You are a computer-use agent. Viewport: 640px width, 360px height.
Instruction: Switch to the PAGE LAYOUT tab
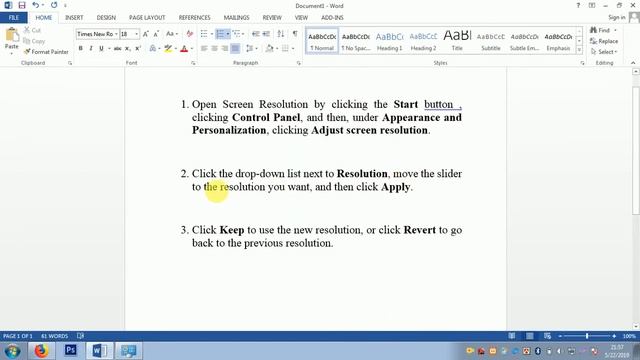point(147,18)
